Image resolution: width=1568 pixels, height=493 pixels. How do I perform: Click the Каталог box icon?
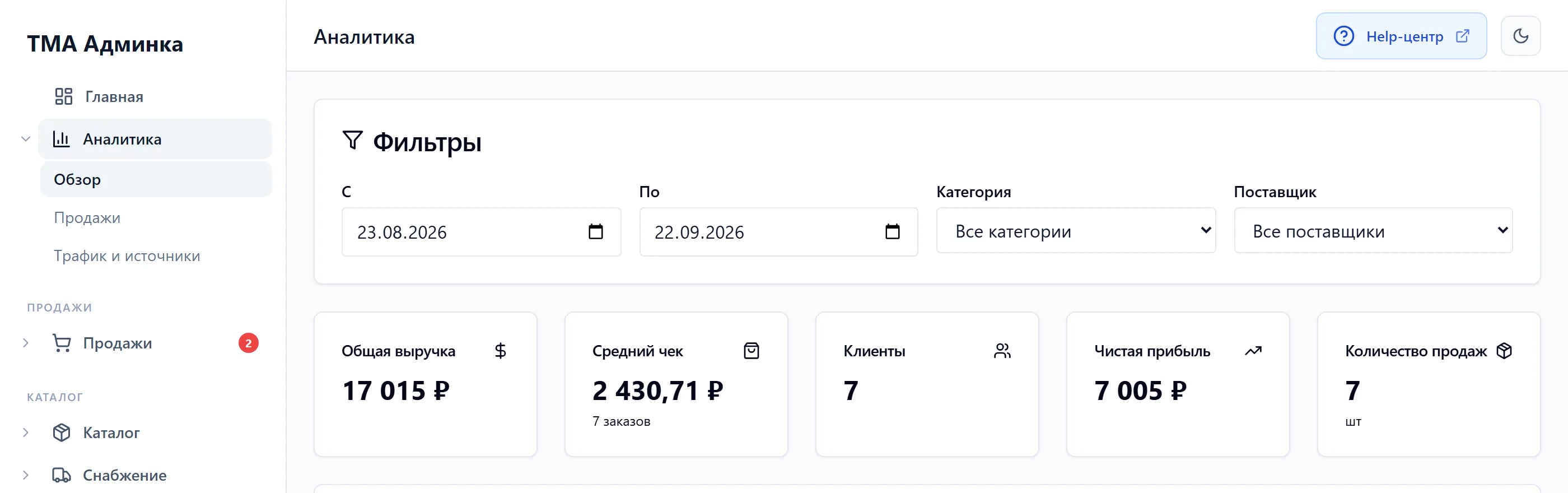(62, 432)
